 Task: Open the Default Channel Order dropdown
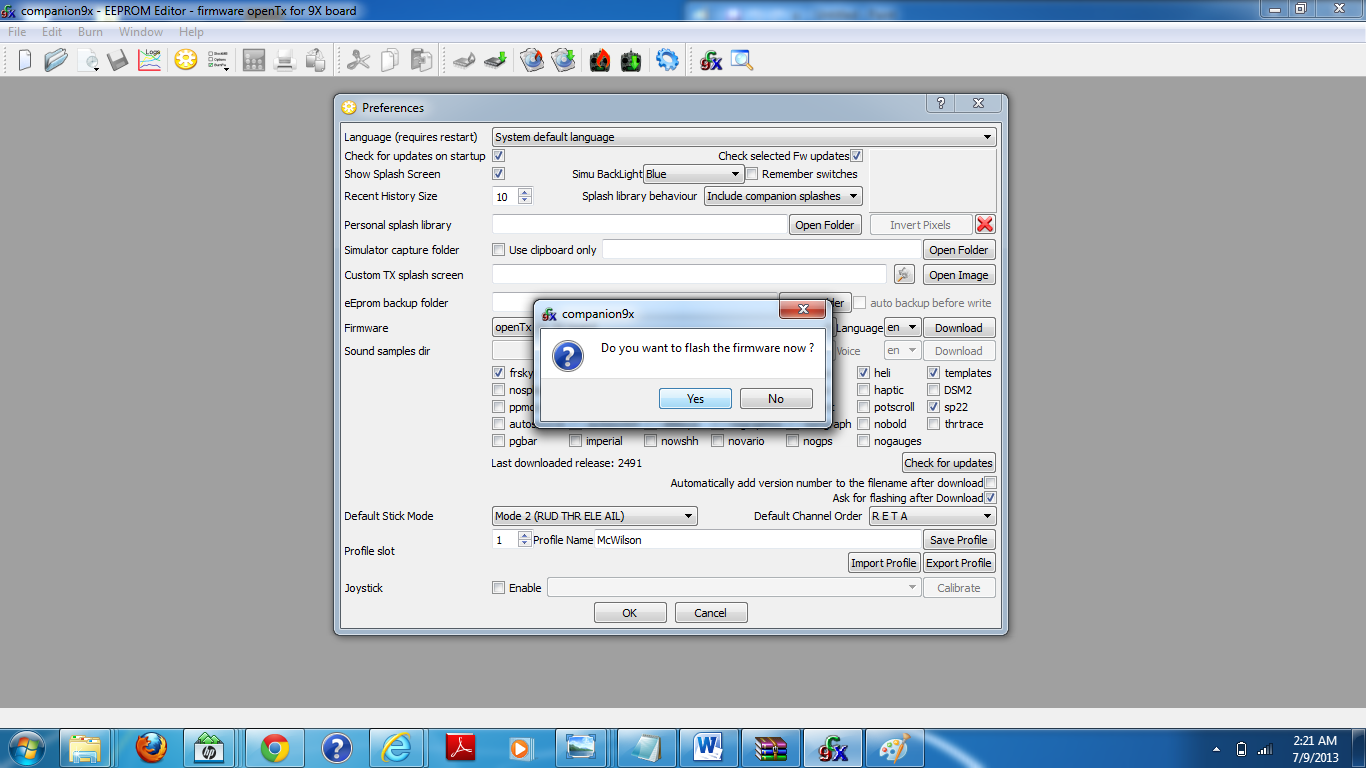point(932,516)
